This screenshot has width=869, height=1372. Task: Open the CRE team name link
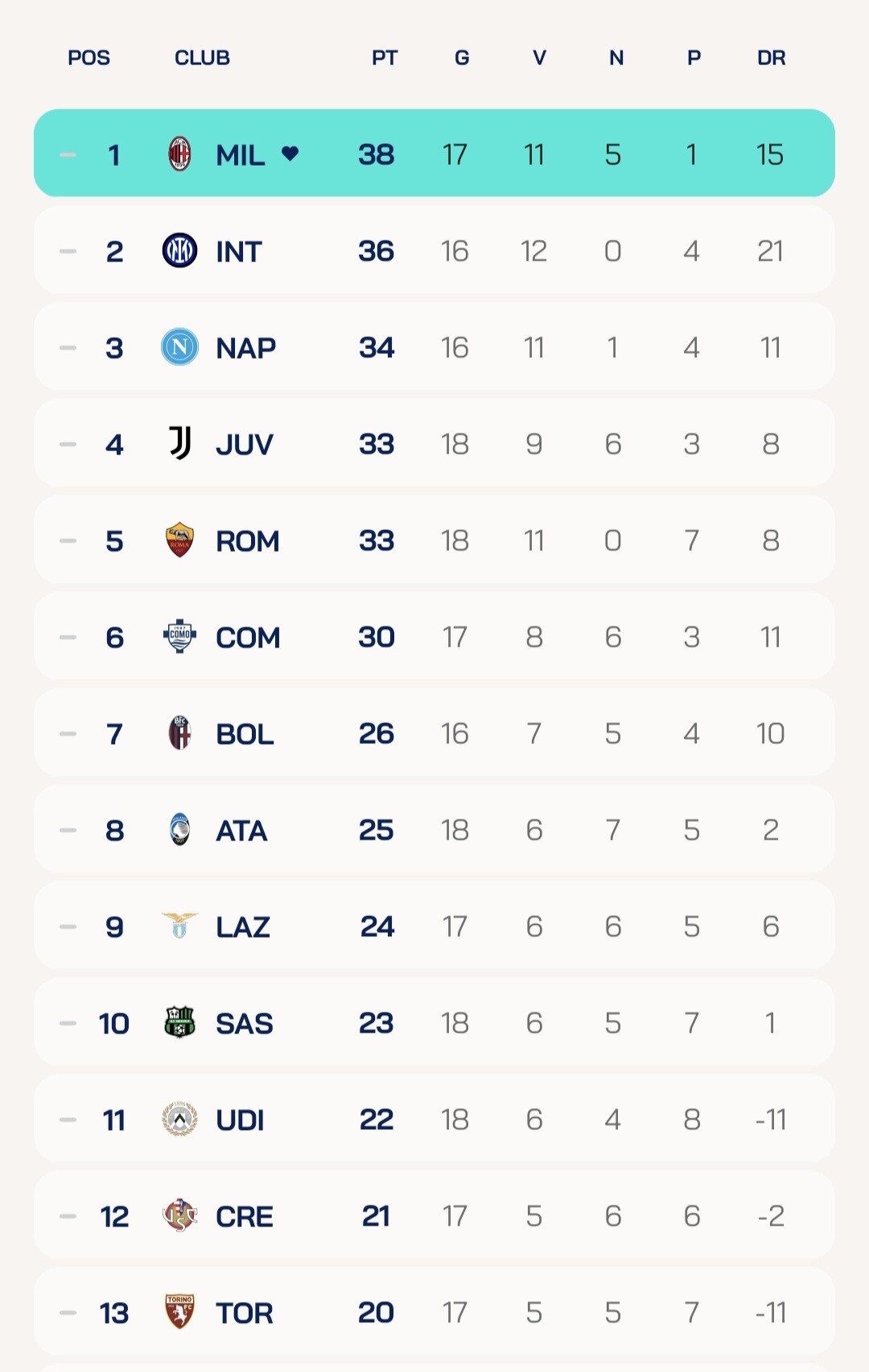pos(244,1217)
